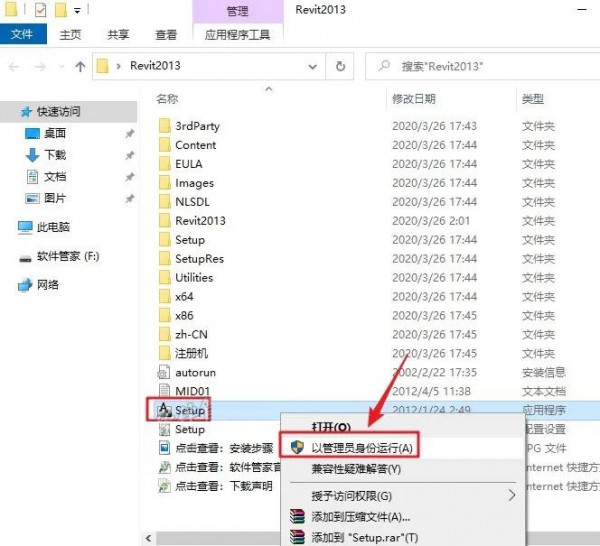Switch to the 共享 ribbon tab

point(118,35)
